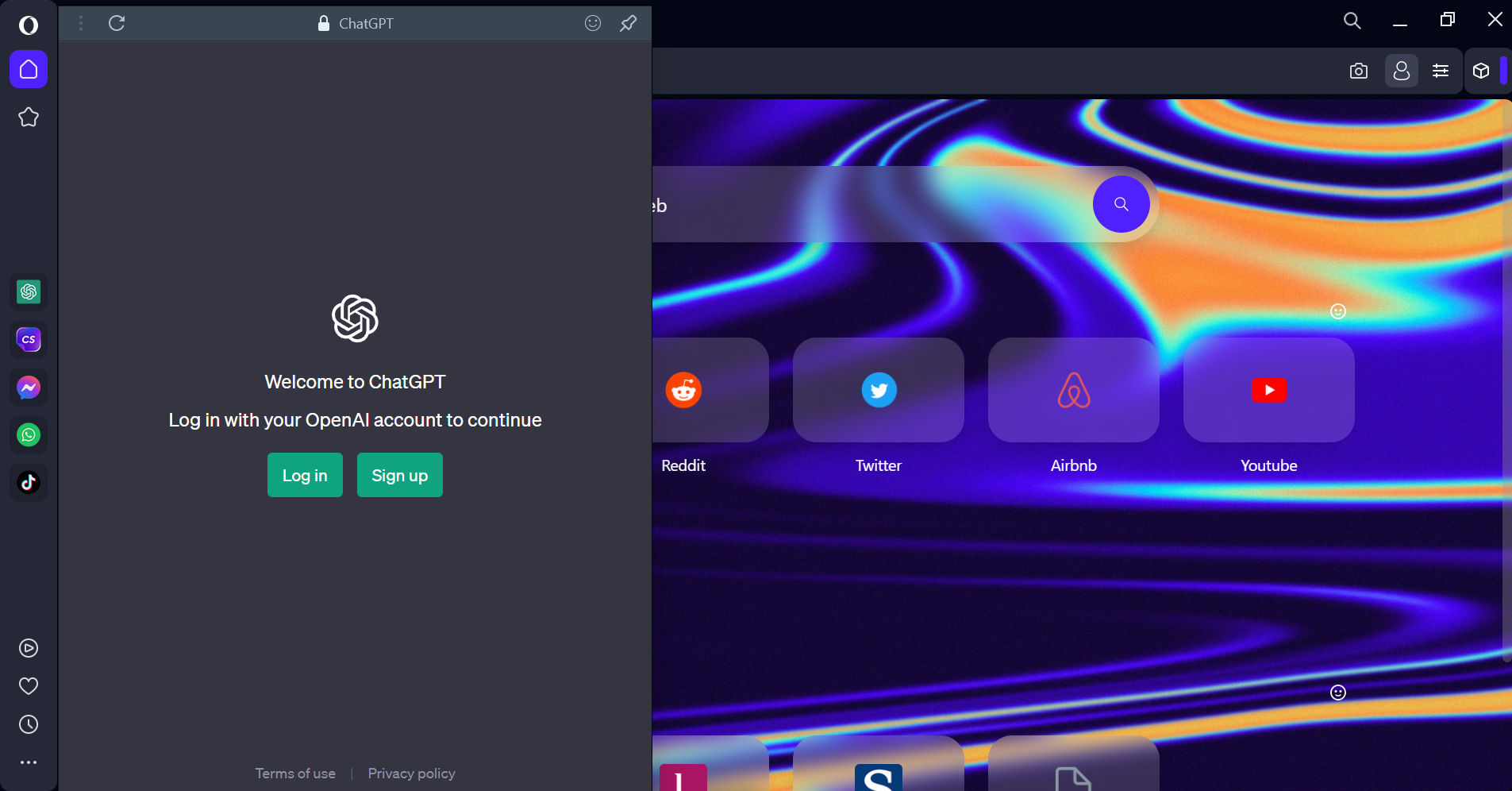Image resolution: width=1512 pixels, height=791 pixels.
Task: Open the extensions cube icon
Action: (1481, 71)
